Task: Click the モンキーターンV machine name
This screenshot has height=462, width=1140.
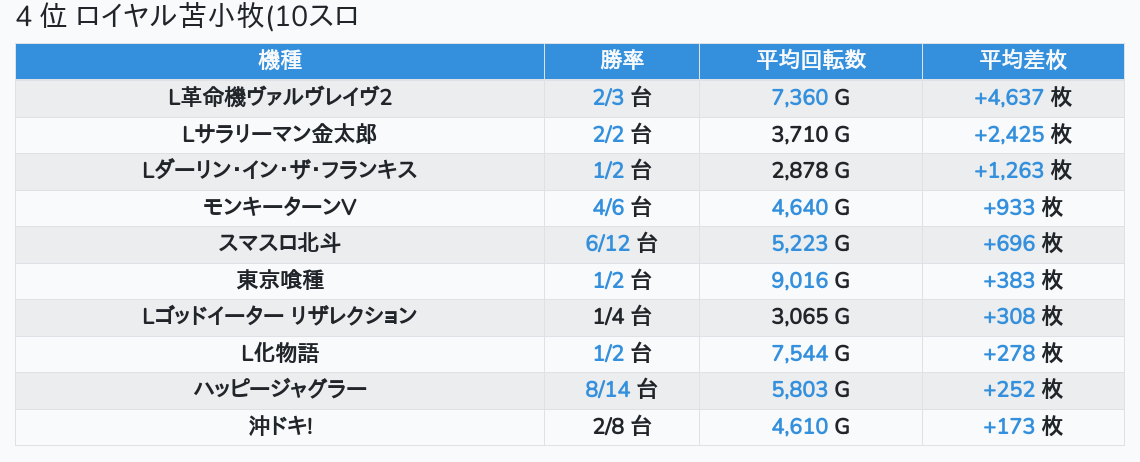Action: click(280, 207)
